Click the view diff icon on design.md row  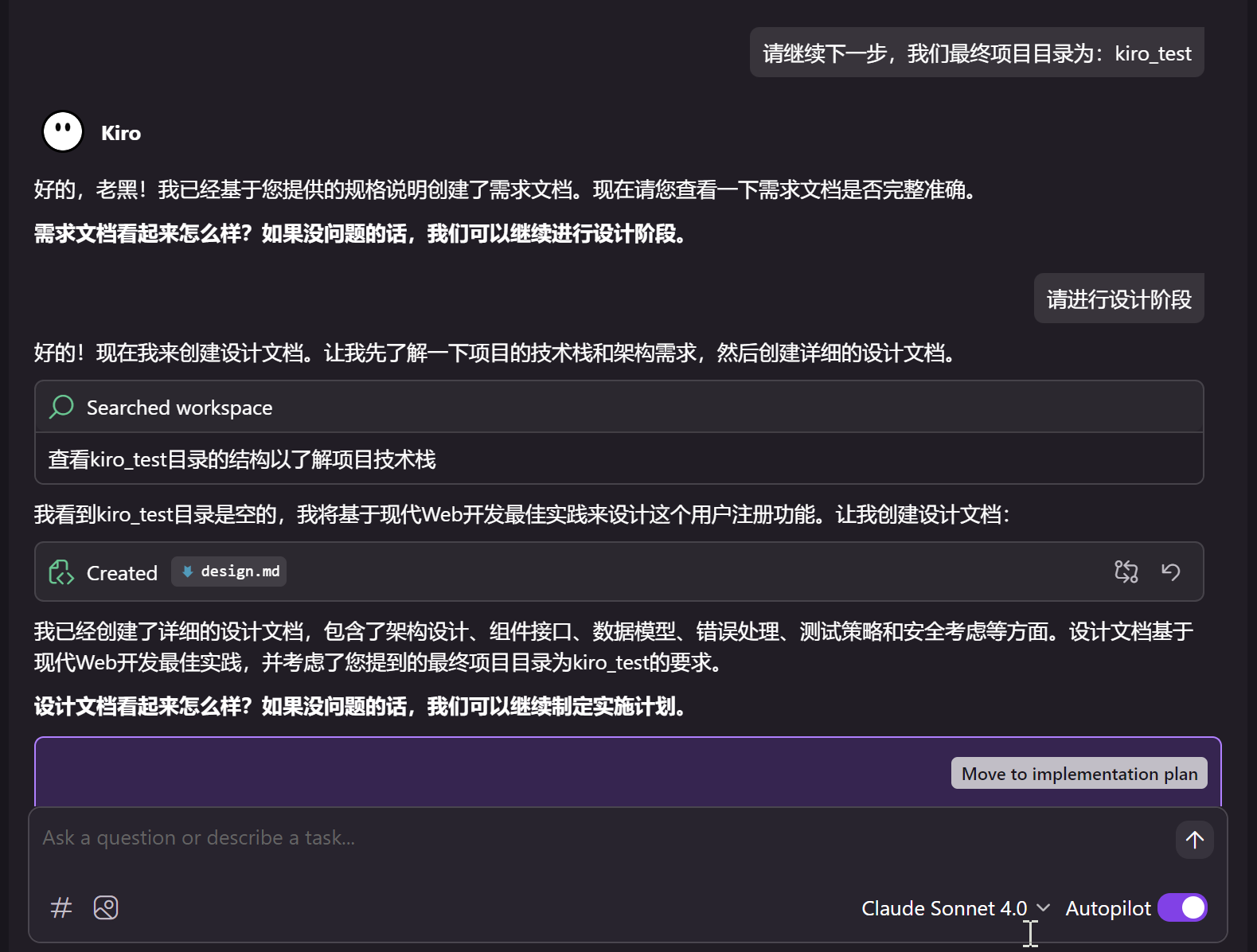1126,572
